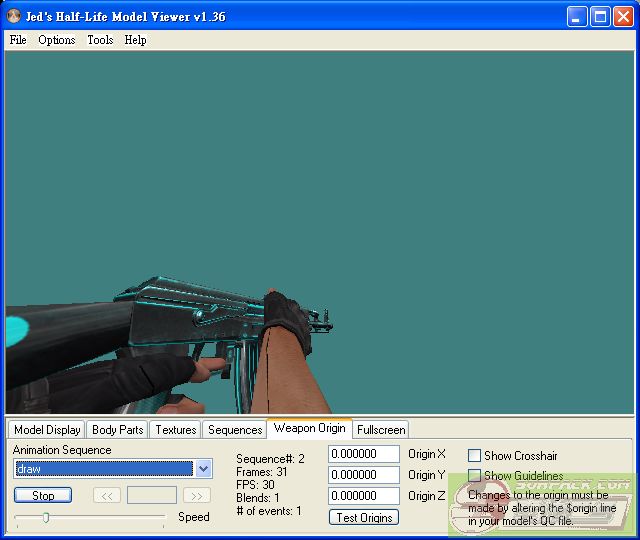Switch to the Model Display tab
This screenshot has height=540, width=640.
point(47,430)
